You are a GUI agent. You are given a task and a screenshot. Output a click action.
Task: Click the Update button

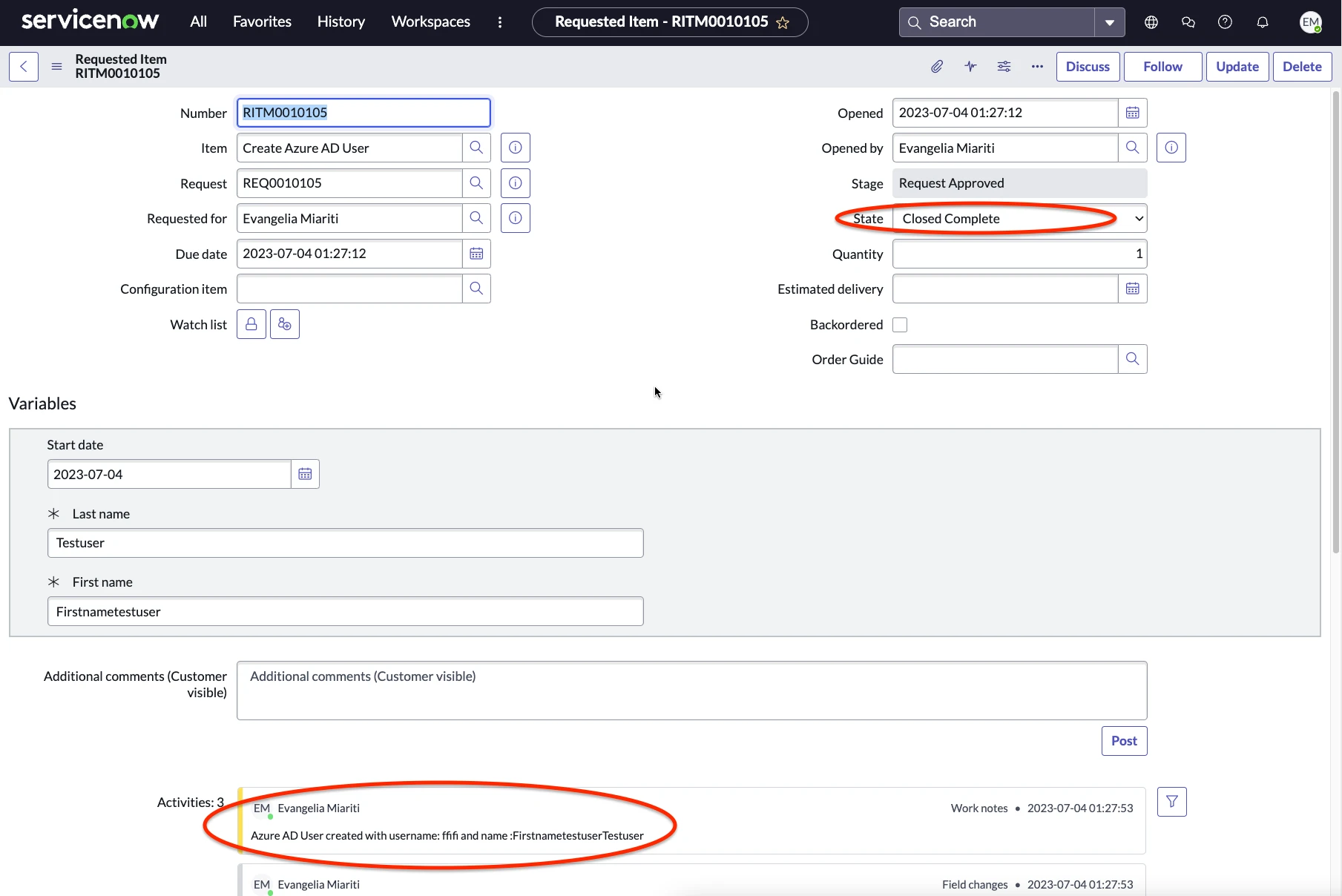(1237, 67)
